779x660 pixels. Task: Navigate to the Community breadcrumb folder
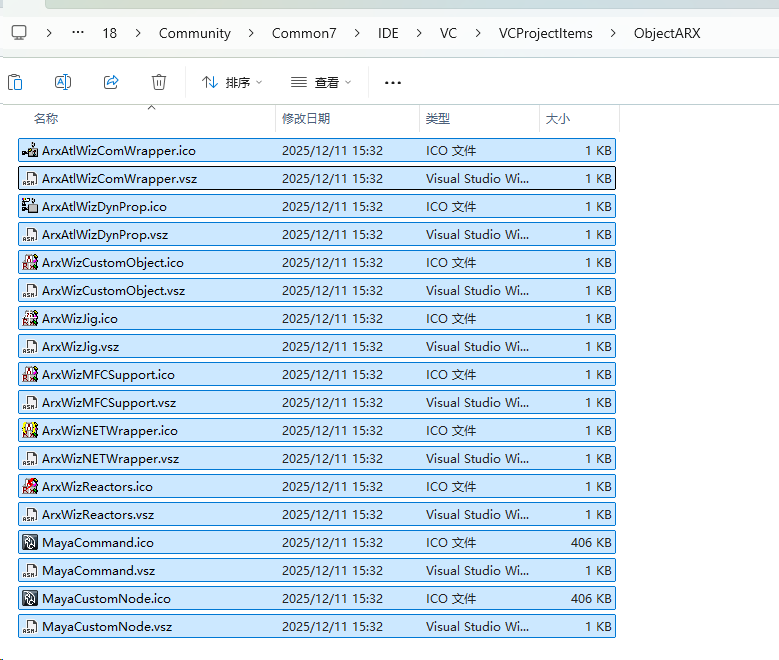pos(194,33)
